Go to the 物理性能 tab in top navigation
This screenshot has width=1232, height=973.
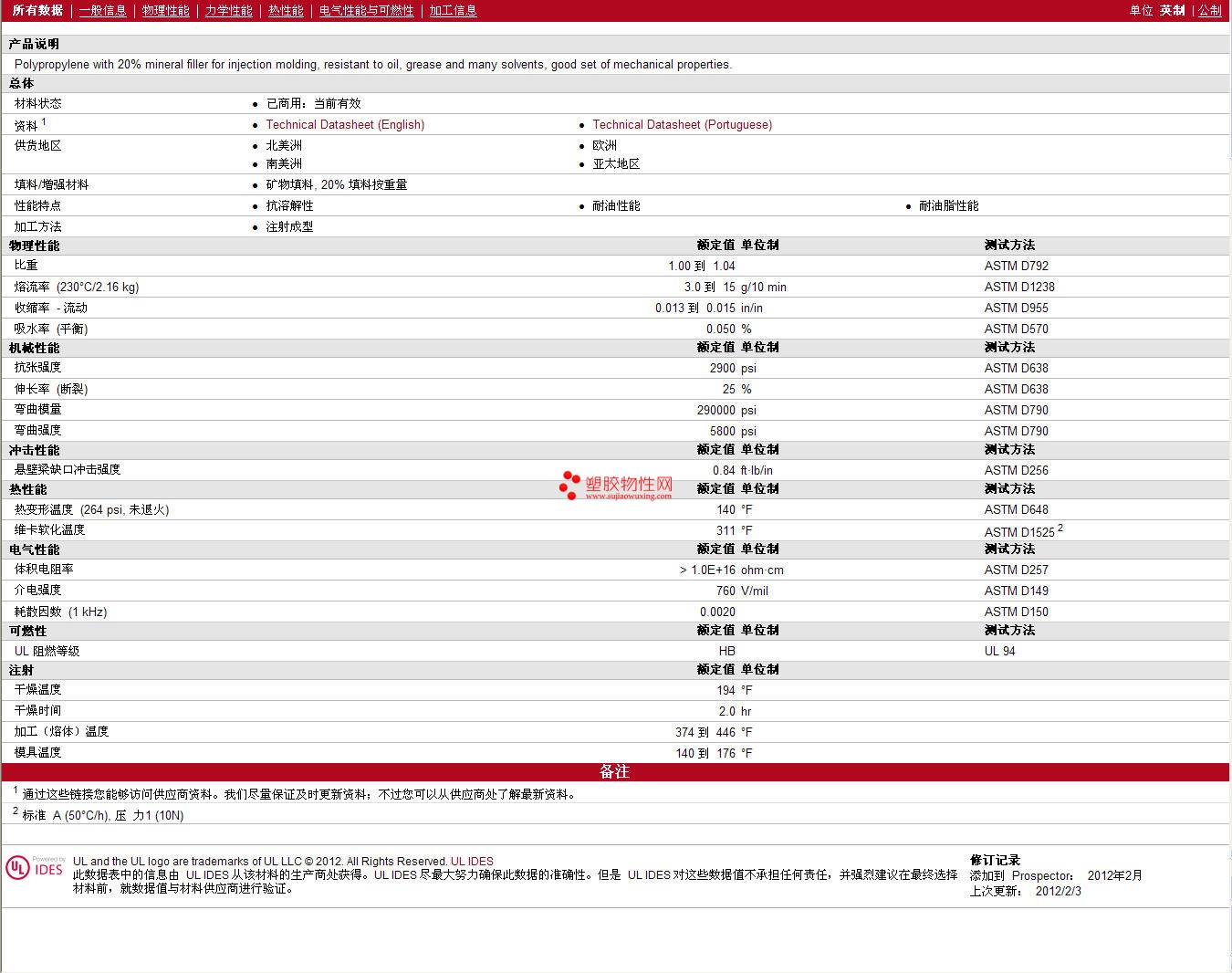click(165, 11)
